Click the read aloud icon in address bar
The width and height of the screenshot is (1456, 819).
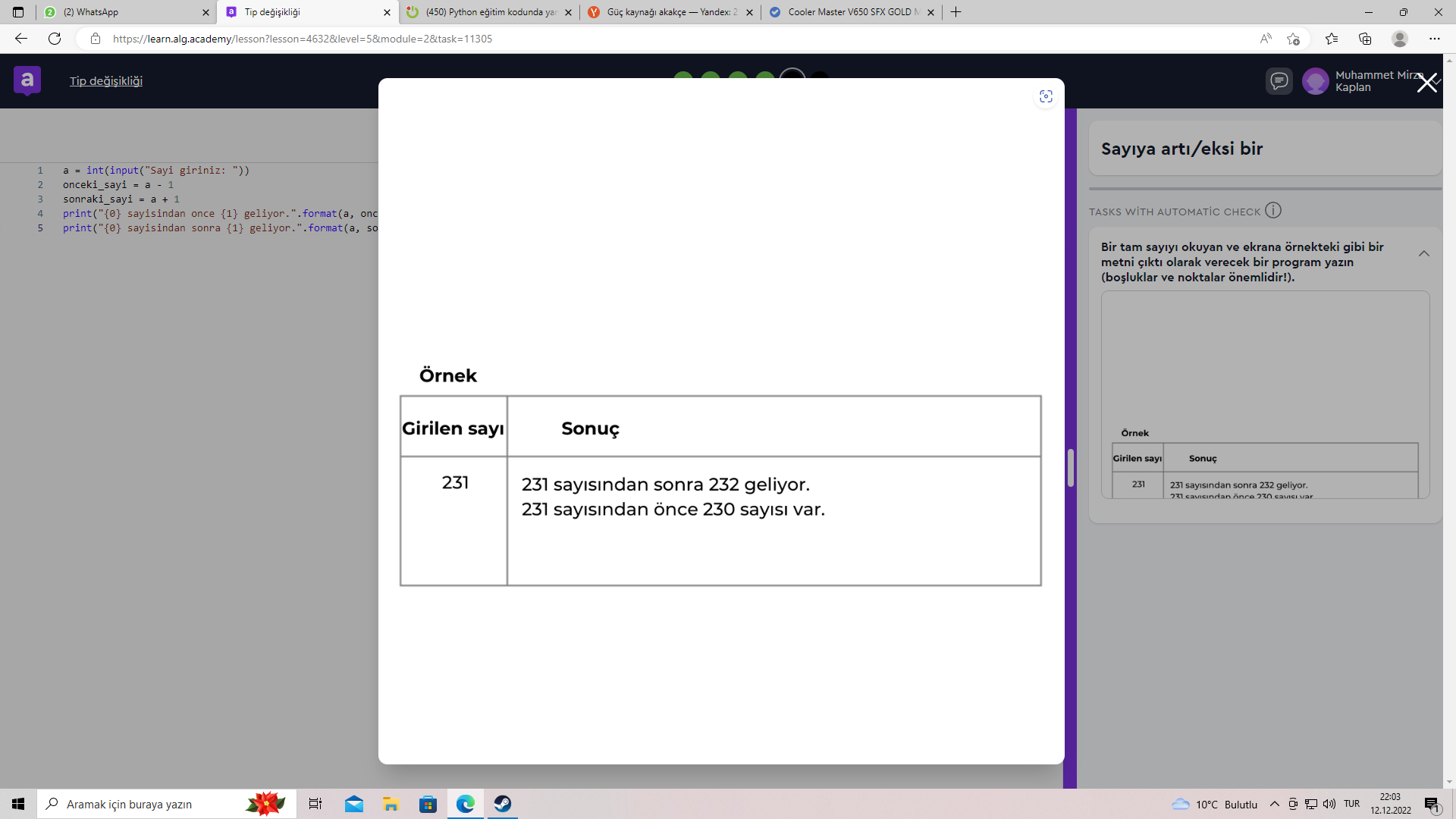[x=1265, y=39]
